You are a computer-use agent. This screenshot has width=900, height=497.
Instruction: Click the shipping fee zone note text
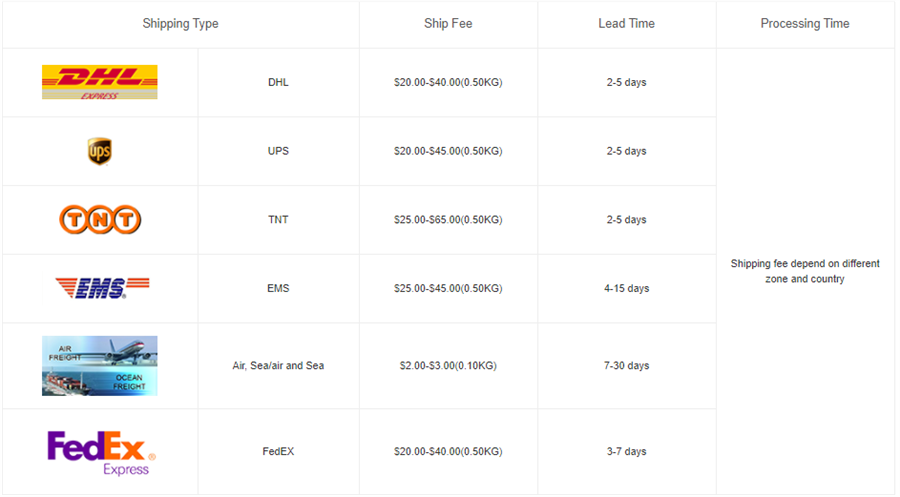coord(805,271)
